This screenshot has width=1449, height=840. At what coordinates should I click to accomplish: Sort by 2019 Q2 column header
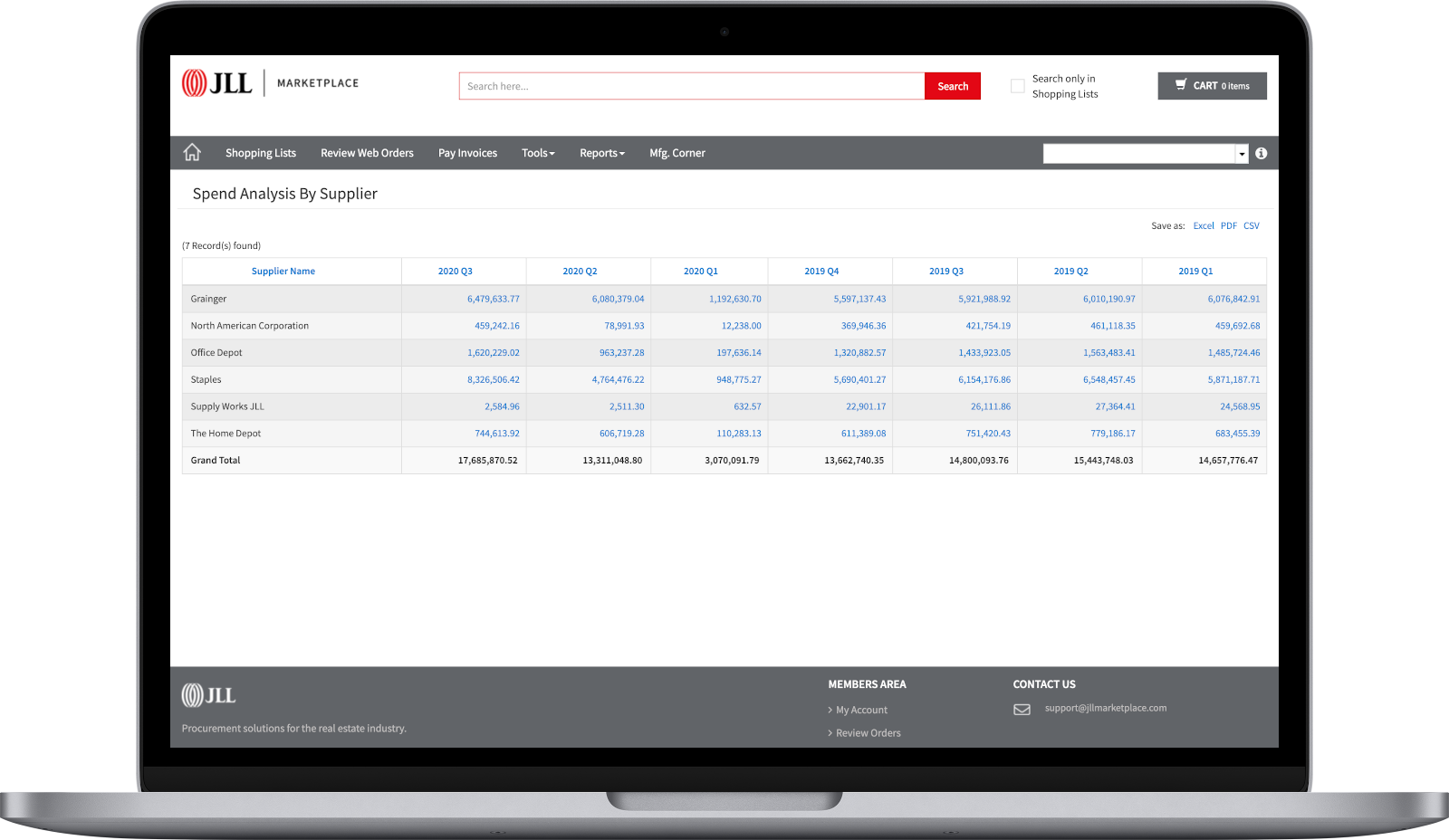pos(1071,272)
